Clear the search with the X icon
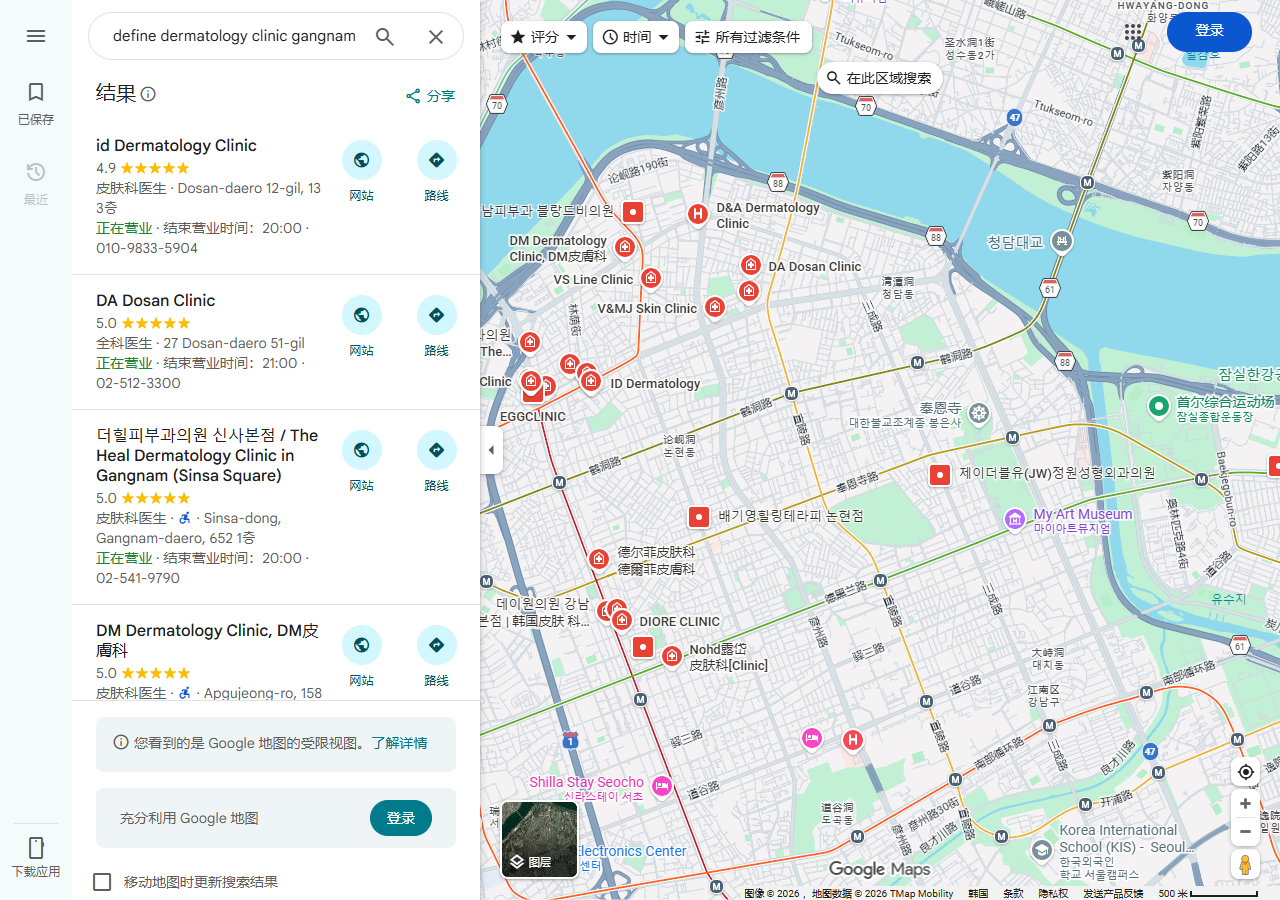Screen dimensions: 1280x900 436,37
